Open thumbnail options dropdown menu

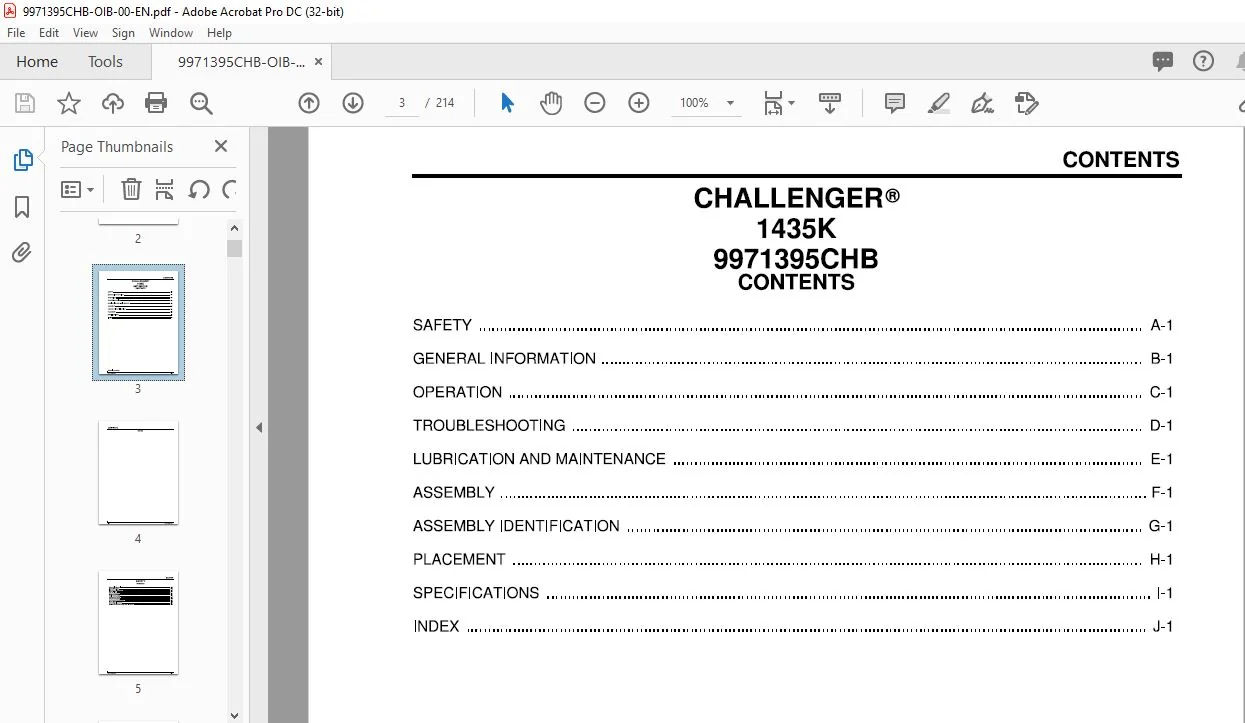pyautogui.click(x=78, y=189)
